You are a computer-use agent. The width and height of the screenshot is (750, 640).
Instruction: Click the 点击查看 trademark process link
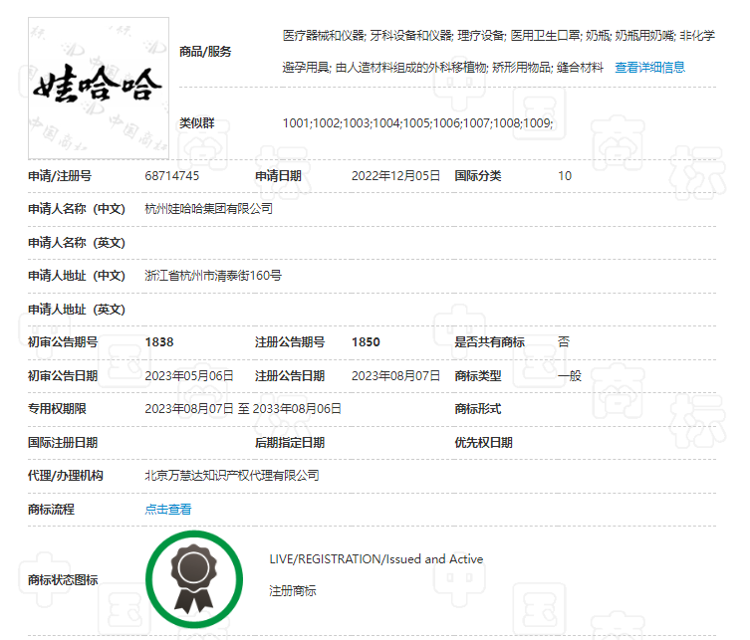pos(168,509)
